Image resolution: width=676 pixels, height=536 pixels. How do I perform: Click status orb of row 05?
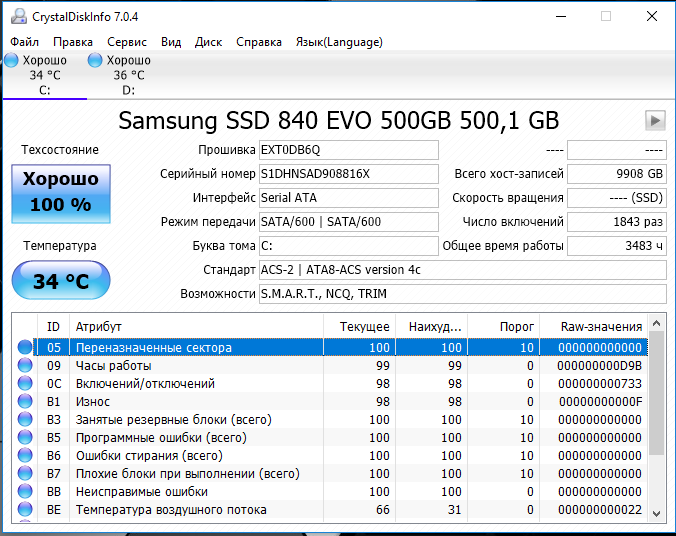click(25, 347)
